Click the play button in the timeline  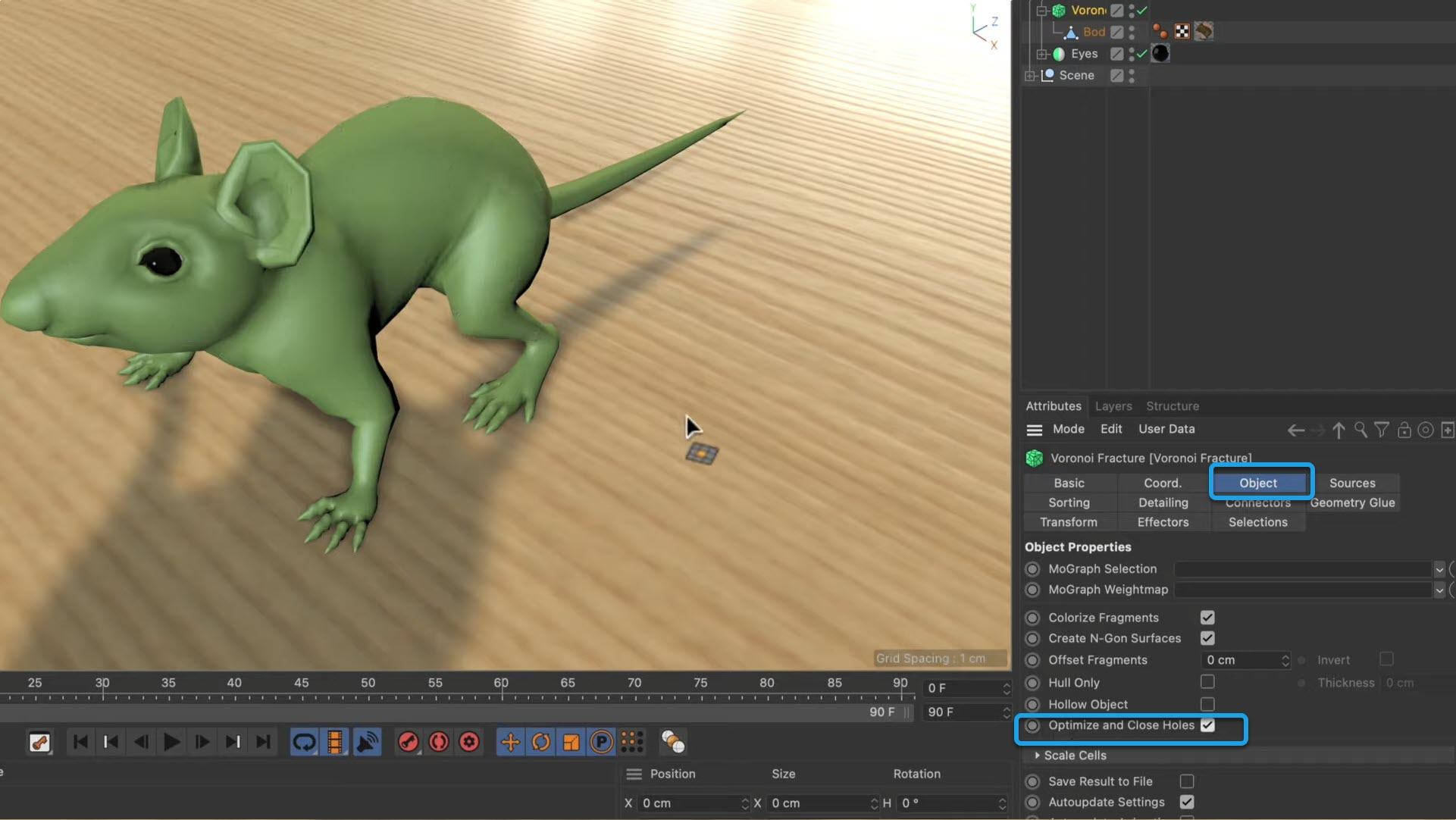172,742
